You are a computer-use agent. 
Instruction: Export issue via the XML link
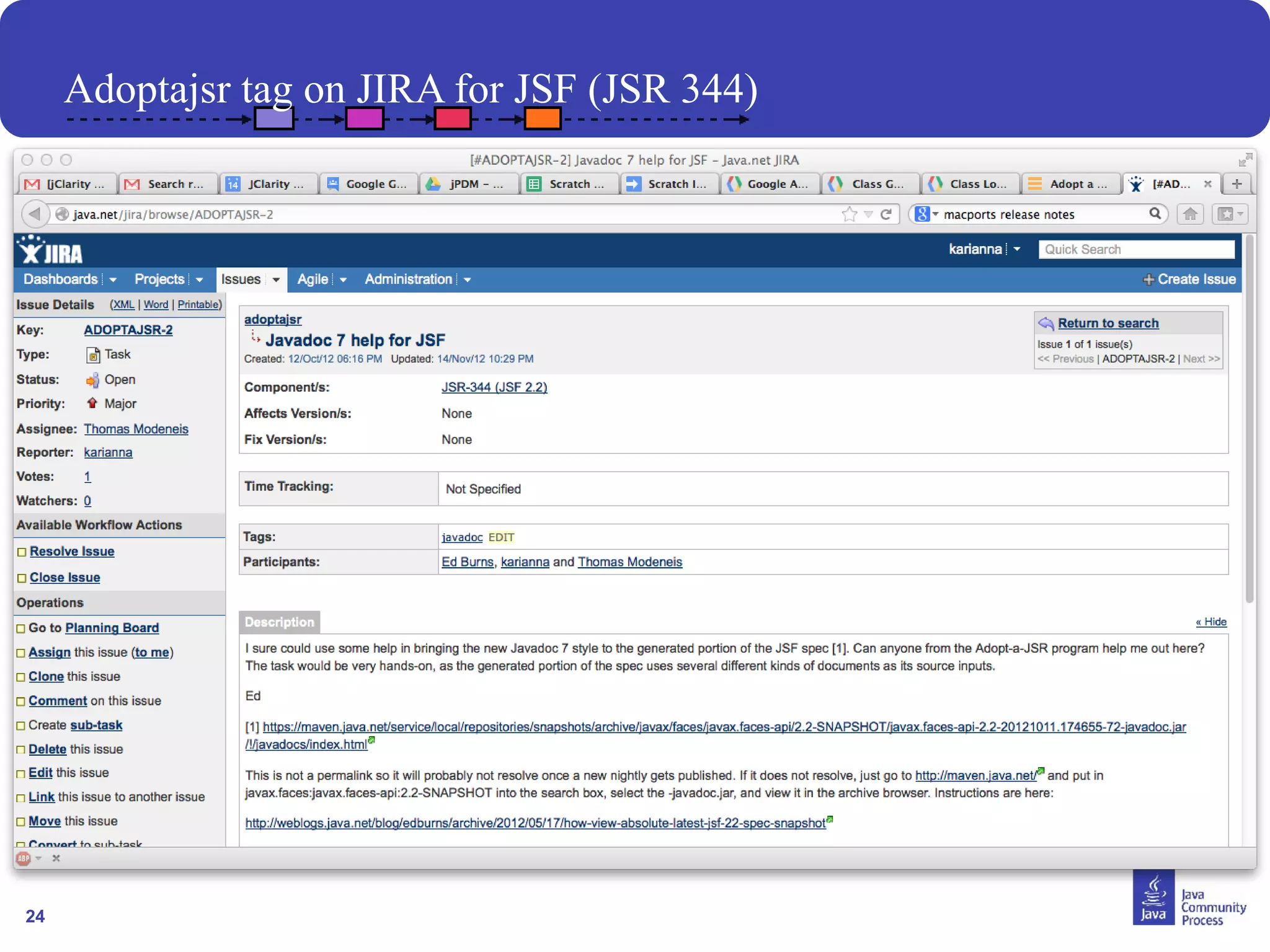(x=123, y=304)
